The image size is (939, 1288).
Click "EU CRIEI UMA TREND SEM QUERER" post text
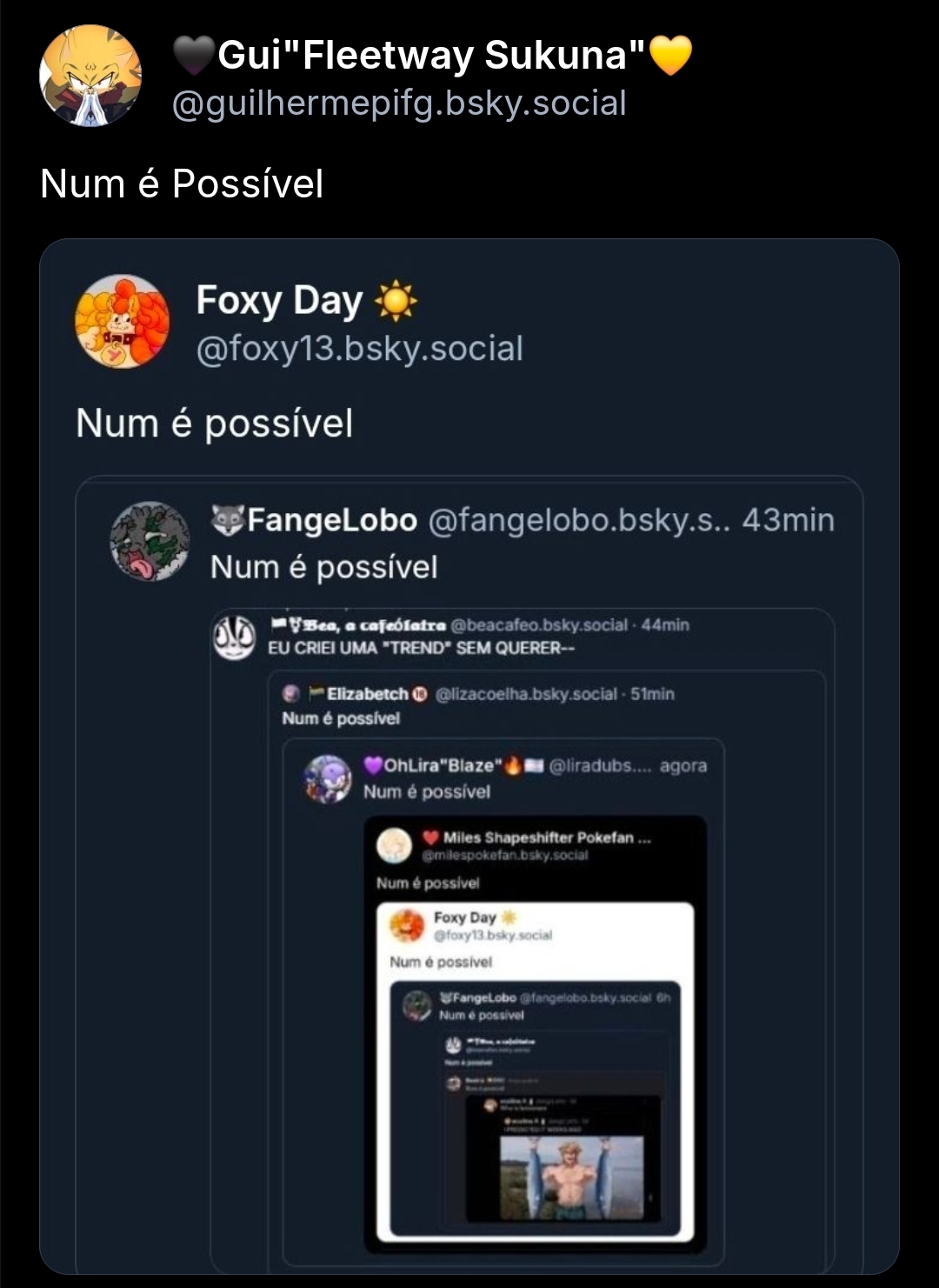pyautogui.click(x=422, y=648)
